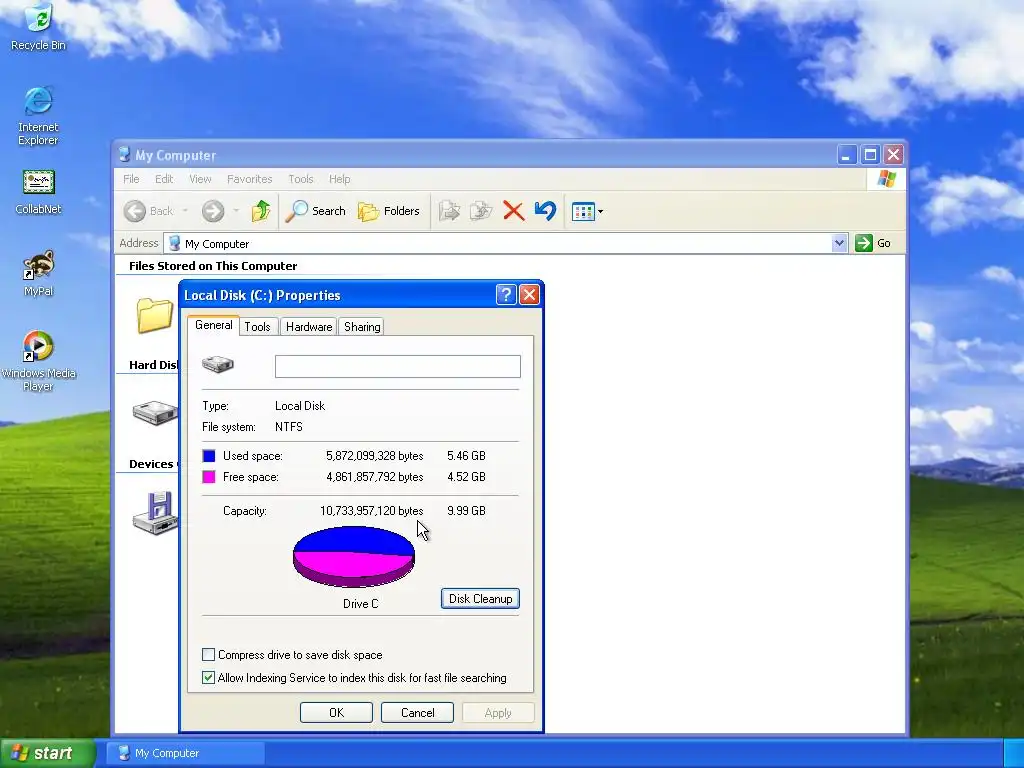Maximize the My Computer window
The height and width of the screenshot is (768, 1024).
[x=870, y=155]
